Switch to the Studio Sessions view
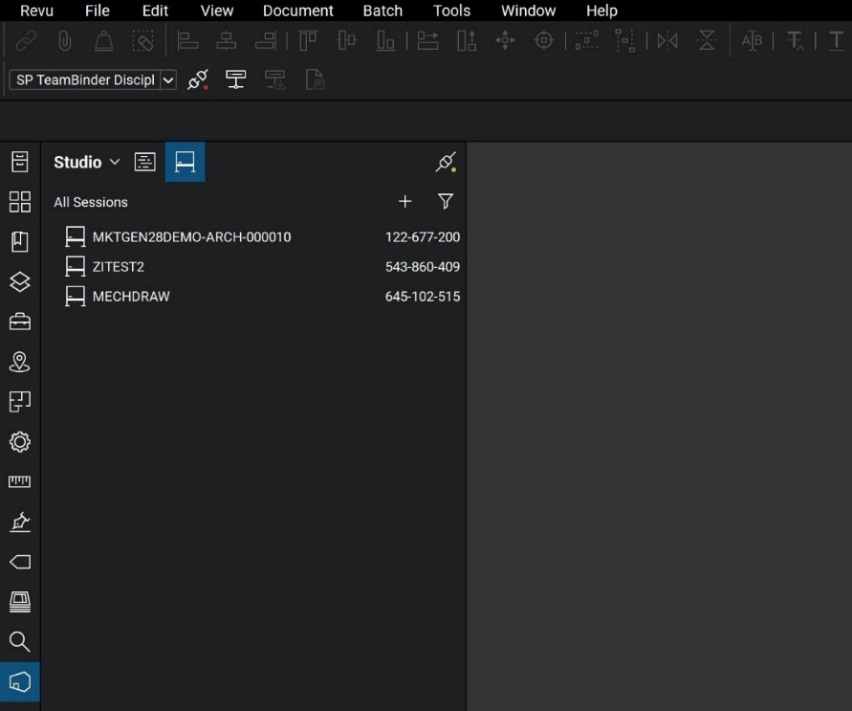 click(185, 162)
